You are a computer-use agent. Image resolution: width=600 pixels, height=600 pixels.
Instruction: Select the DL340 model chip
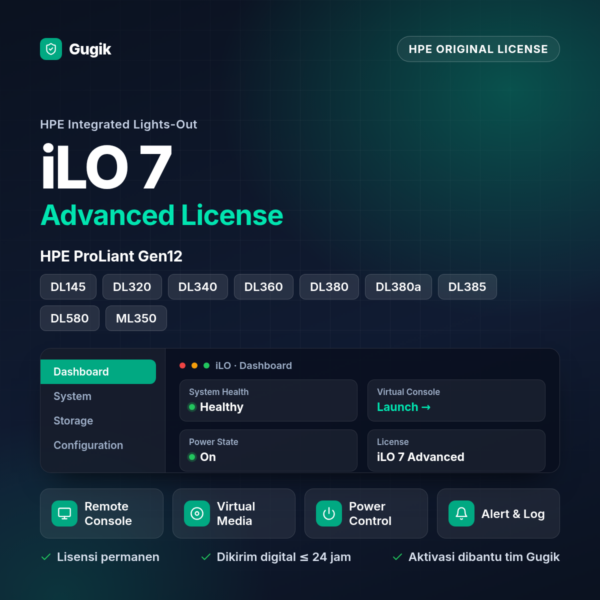(197, 287)
